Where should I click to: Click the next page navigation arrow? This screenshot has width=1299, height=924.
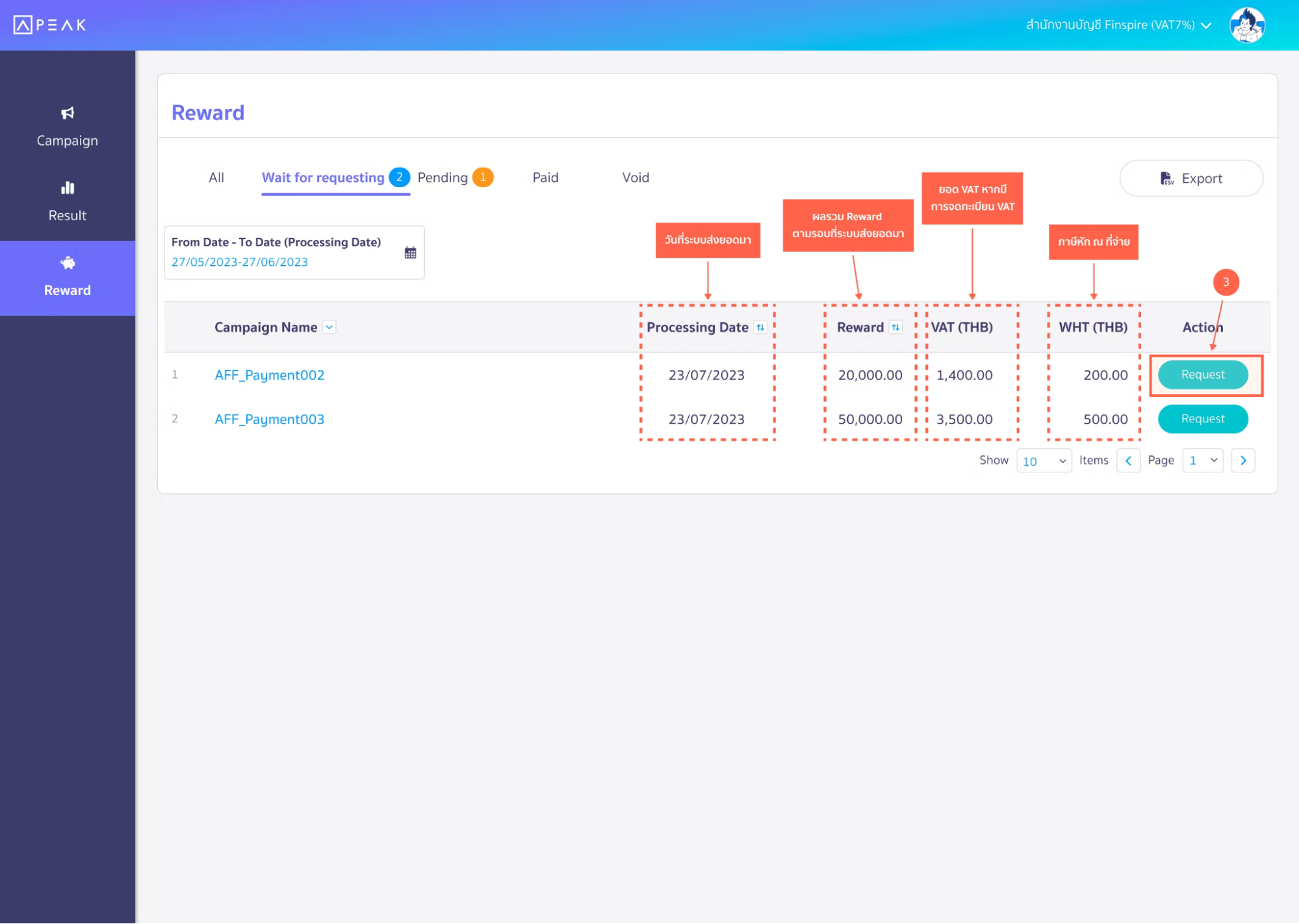click(1242, 460)
